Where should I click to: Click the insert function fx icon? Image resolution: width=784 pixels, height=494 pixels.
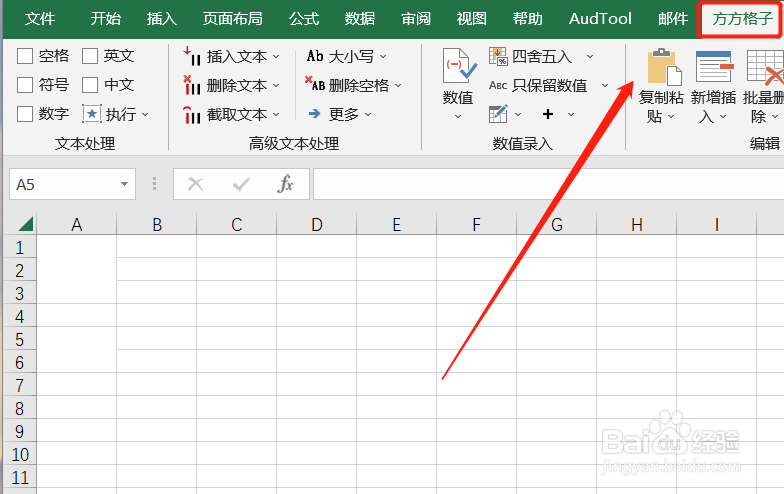286,184
